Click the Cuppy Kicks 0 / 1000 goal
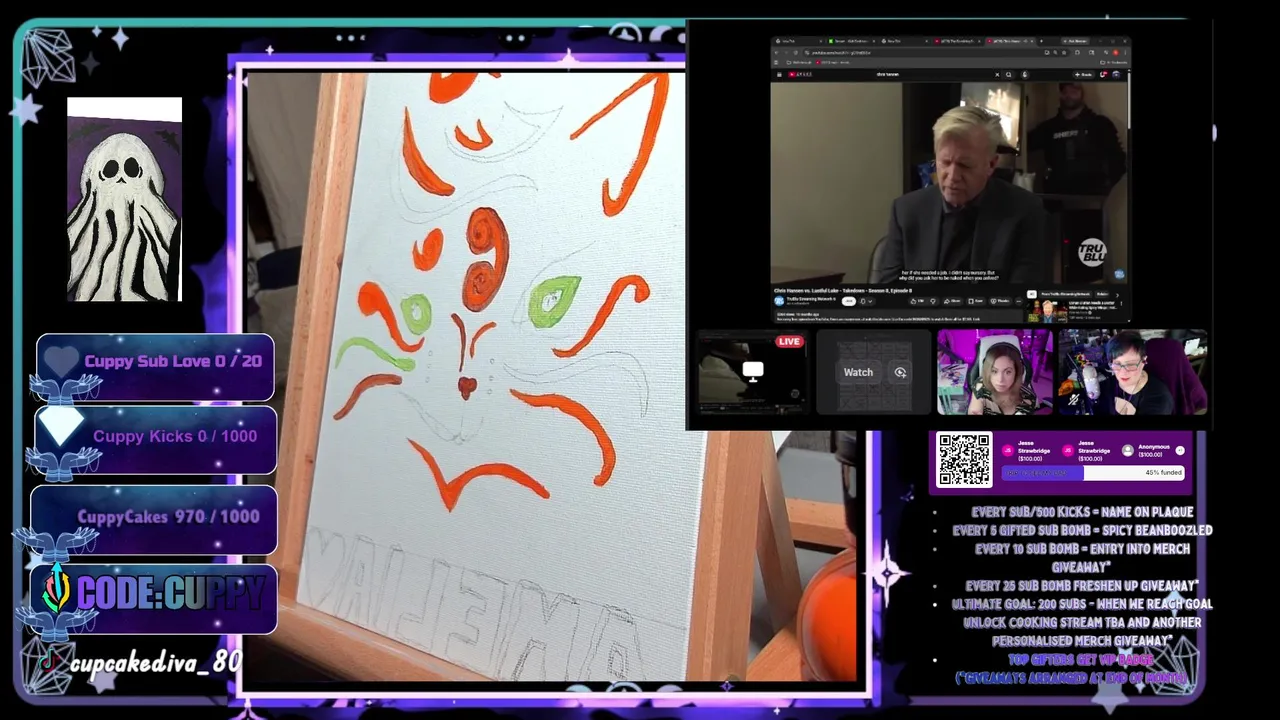Screen dimensions: 1280x720 [x=155, y=439]
